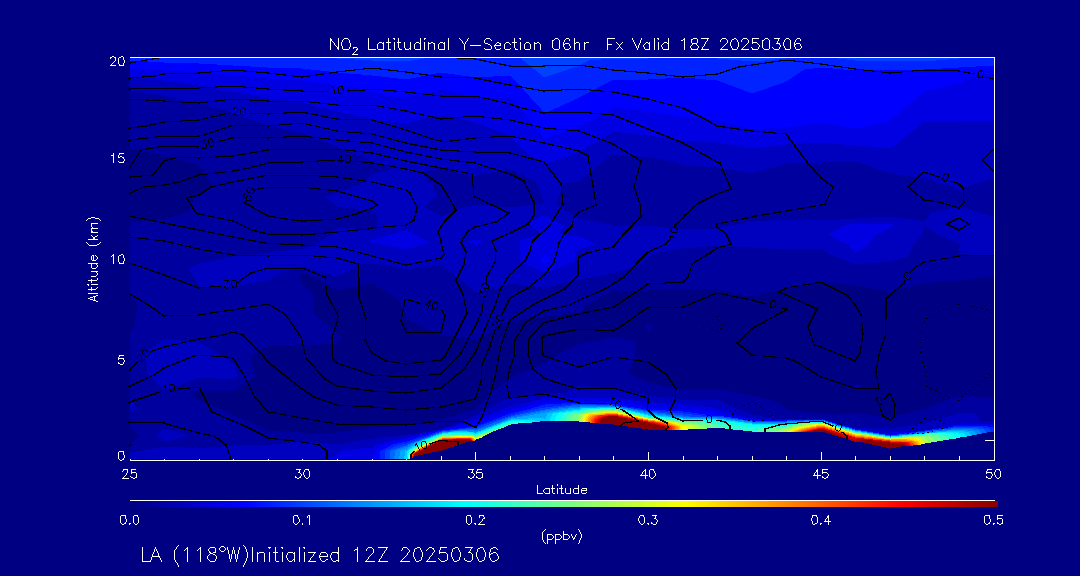
Task: Click altitude axis tick label "20"
Action: (x=118, y=61)
